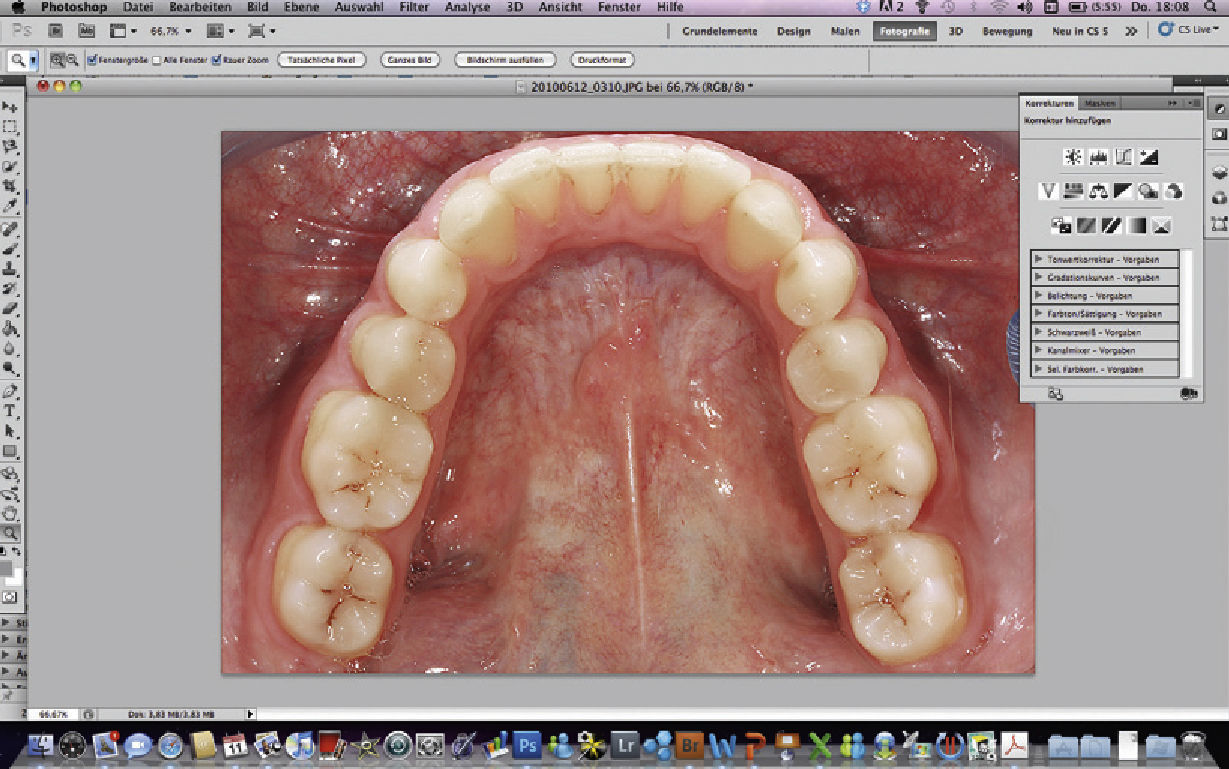Expand Tonwertkorrektur - Vorgaben presets
Viewport: 1229px width, 769px height.
(x=1039, y=260)
